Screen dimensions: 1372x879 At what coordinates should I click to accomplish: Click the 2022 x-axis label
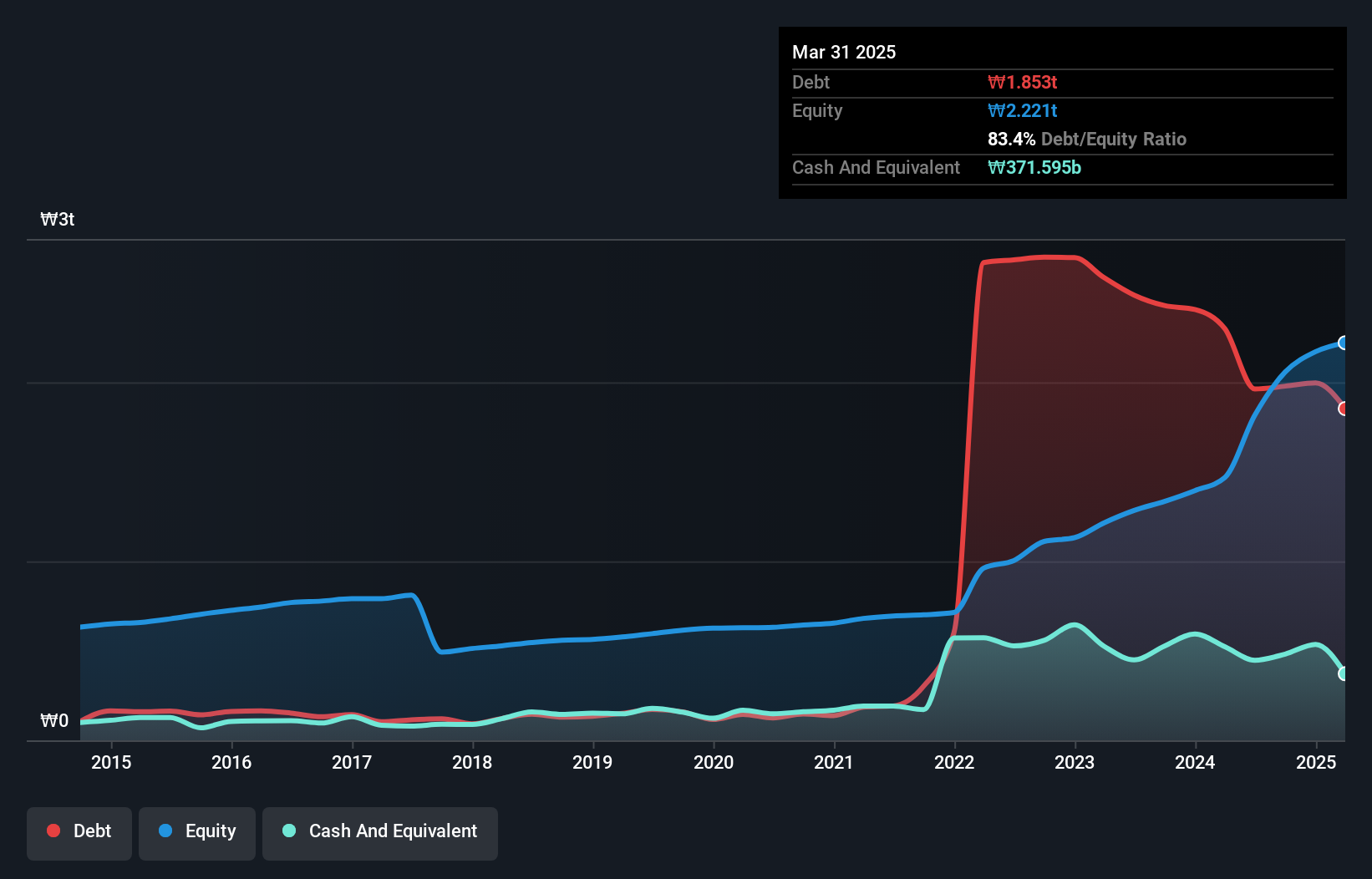tap(954, 762)
